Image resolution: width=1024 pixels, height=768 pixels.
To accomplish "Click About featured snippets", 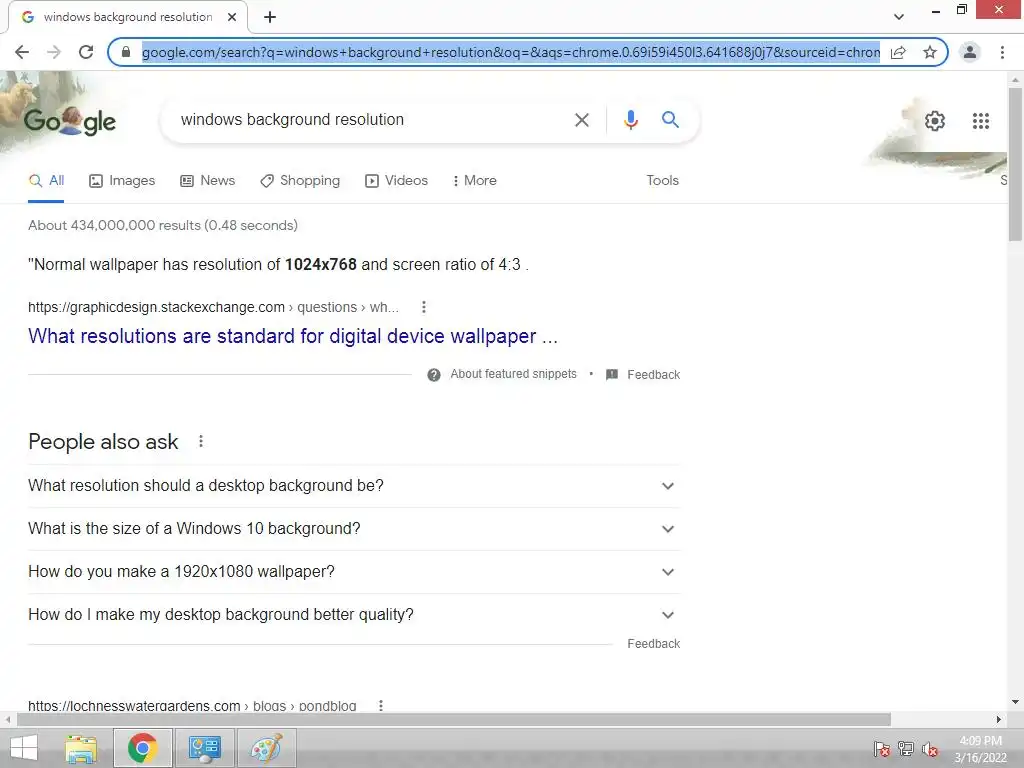I will pyautogui.click(x=513, y=374).
